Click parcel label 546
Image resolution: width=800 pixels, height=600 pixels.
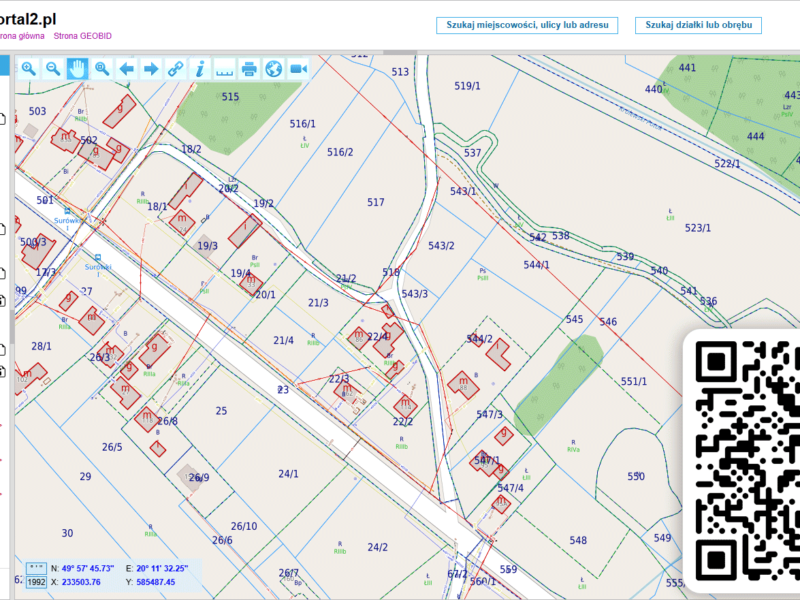(608, 322)
